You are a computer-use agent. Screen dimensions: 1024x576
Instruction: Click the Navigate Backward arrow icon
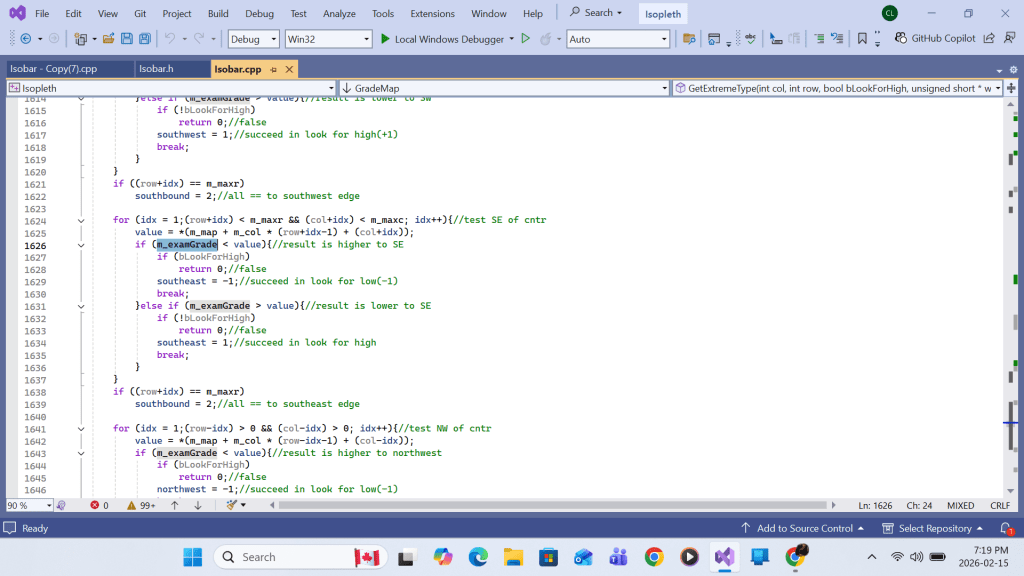coord(24,39)
